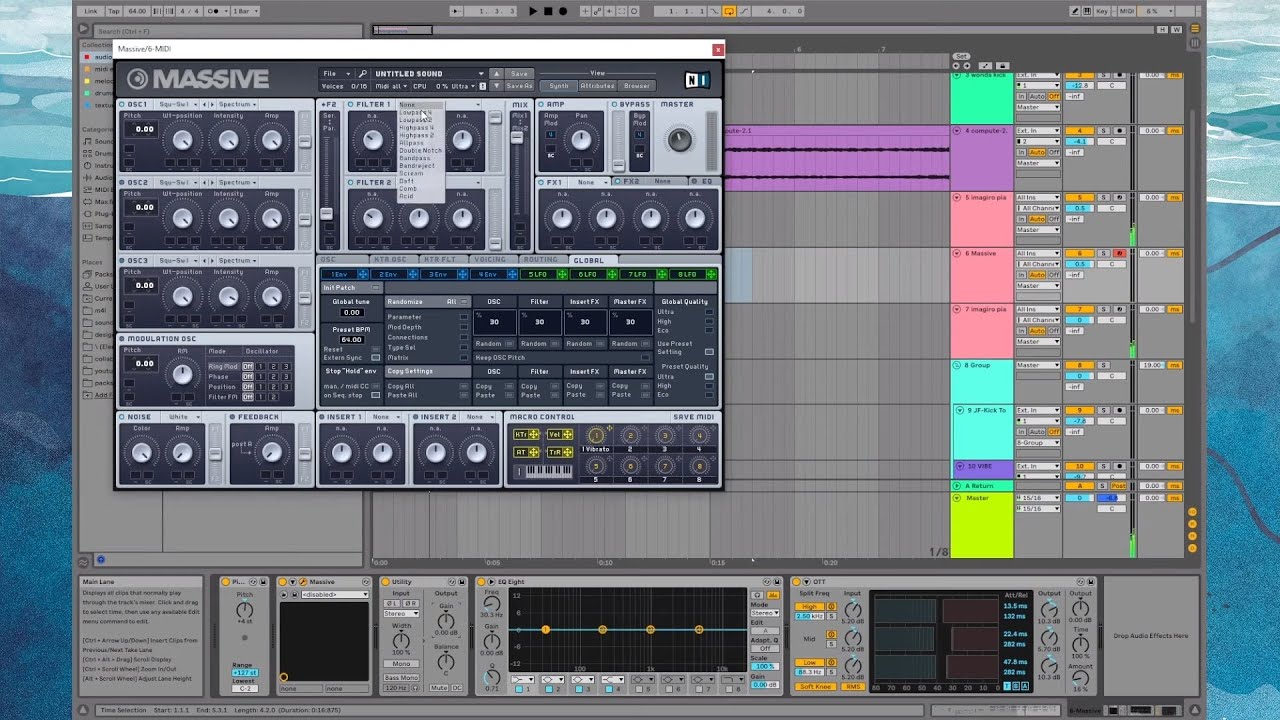Image resolution: width=1280 pixels, height=720 pixels.
Task: Click the AT aftertouch source handle
Action: 534,453
